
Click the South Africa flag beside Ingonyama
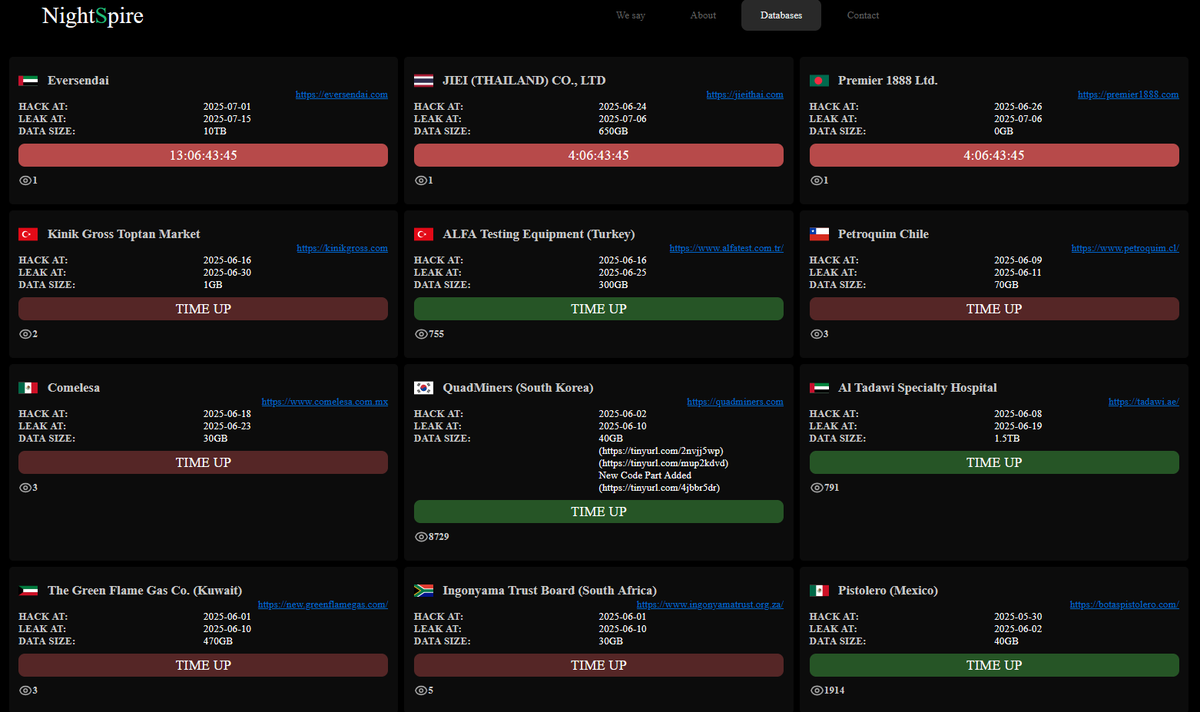pyautogui.click(x=424, y=591)
